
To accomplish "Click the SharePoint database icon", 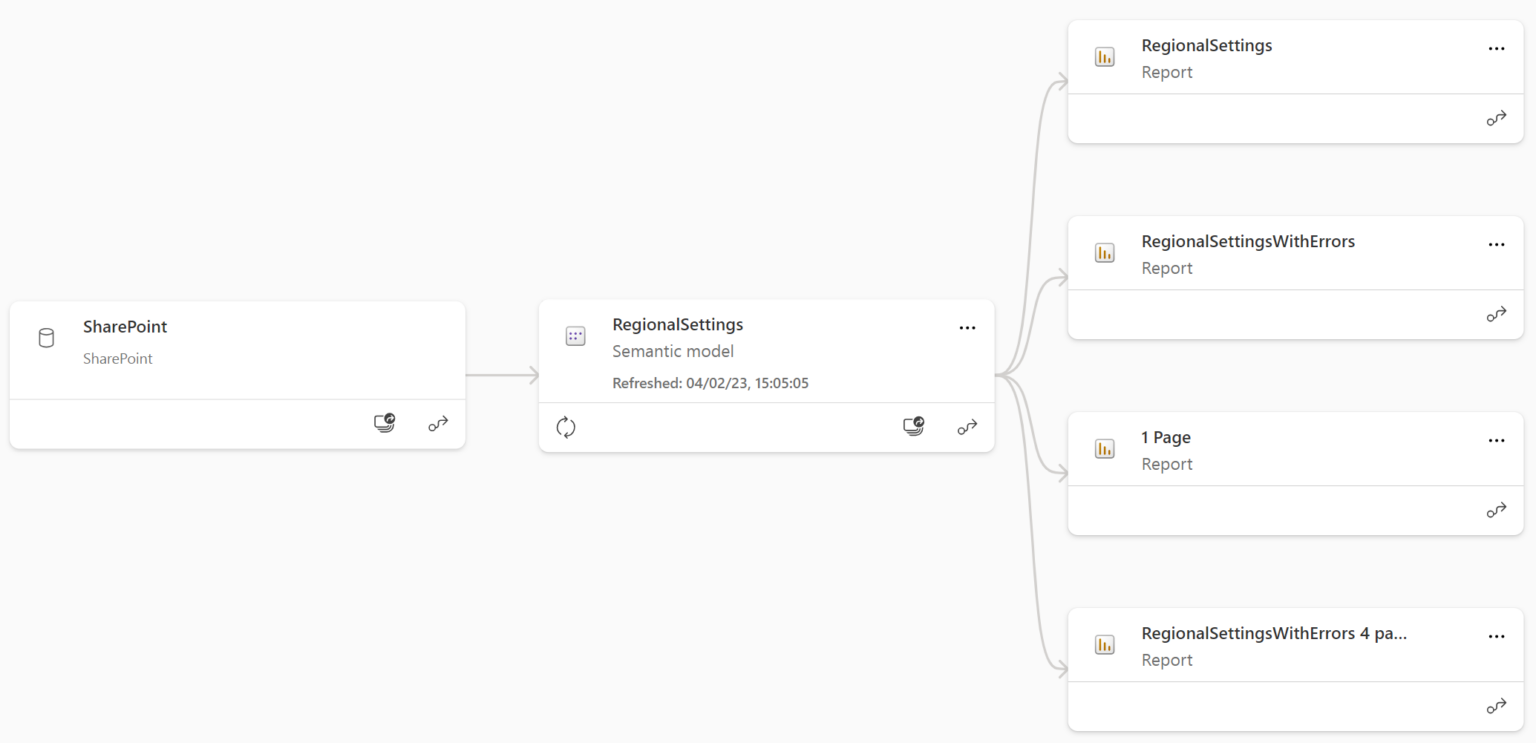I will pos(46,338).
